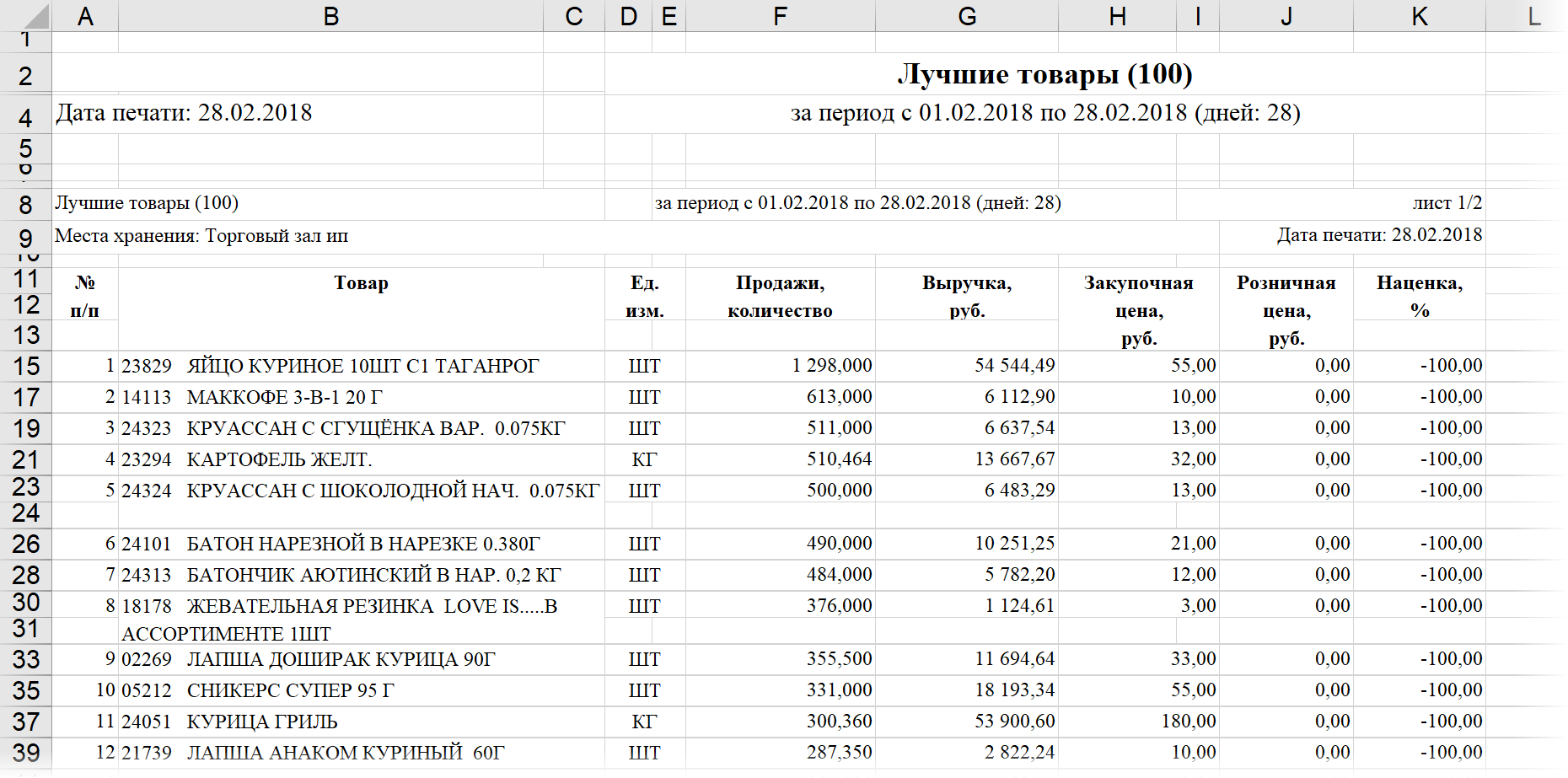This screenshot has width=1568, height=778.
Task: Select row 21 header
Action: pos(25,459)
